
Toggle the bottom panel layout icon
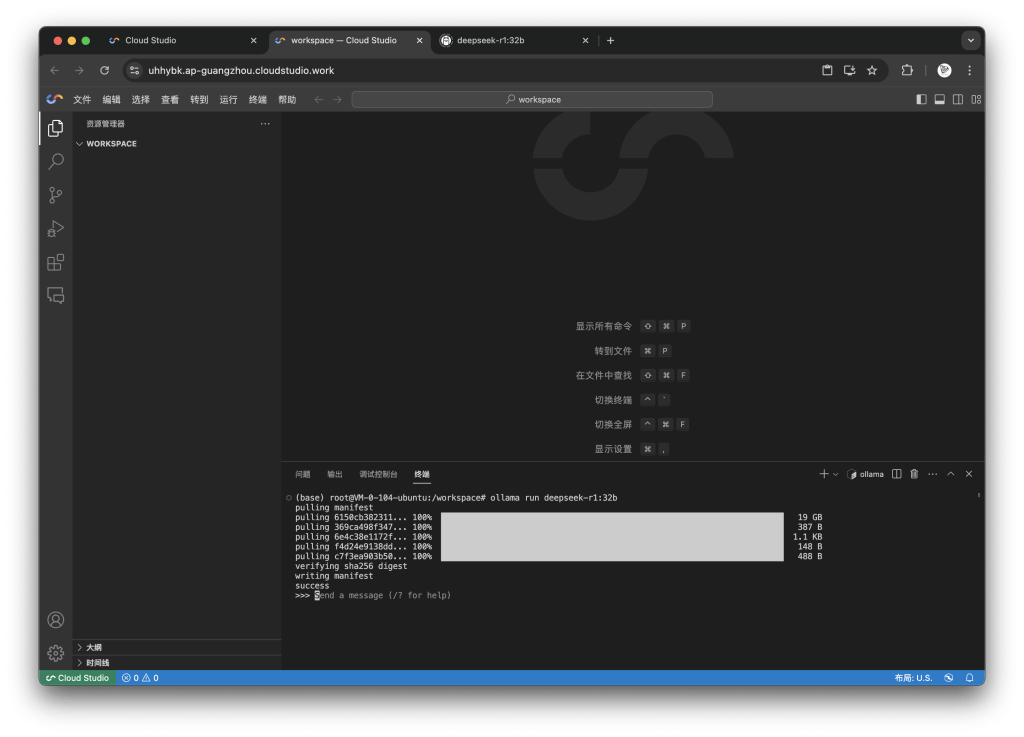pos(939,99)
